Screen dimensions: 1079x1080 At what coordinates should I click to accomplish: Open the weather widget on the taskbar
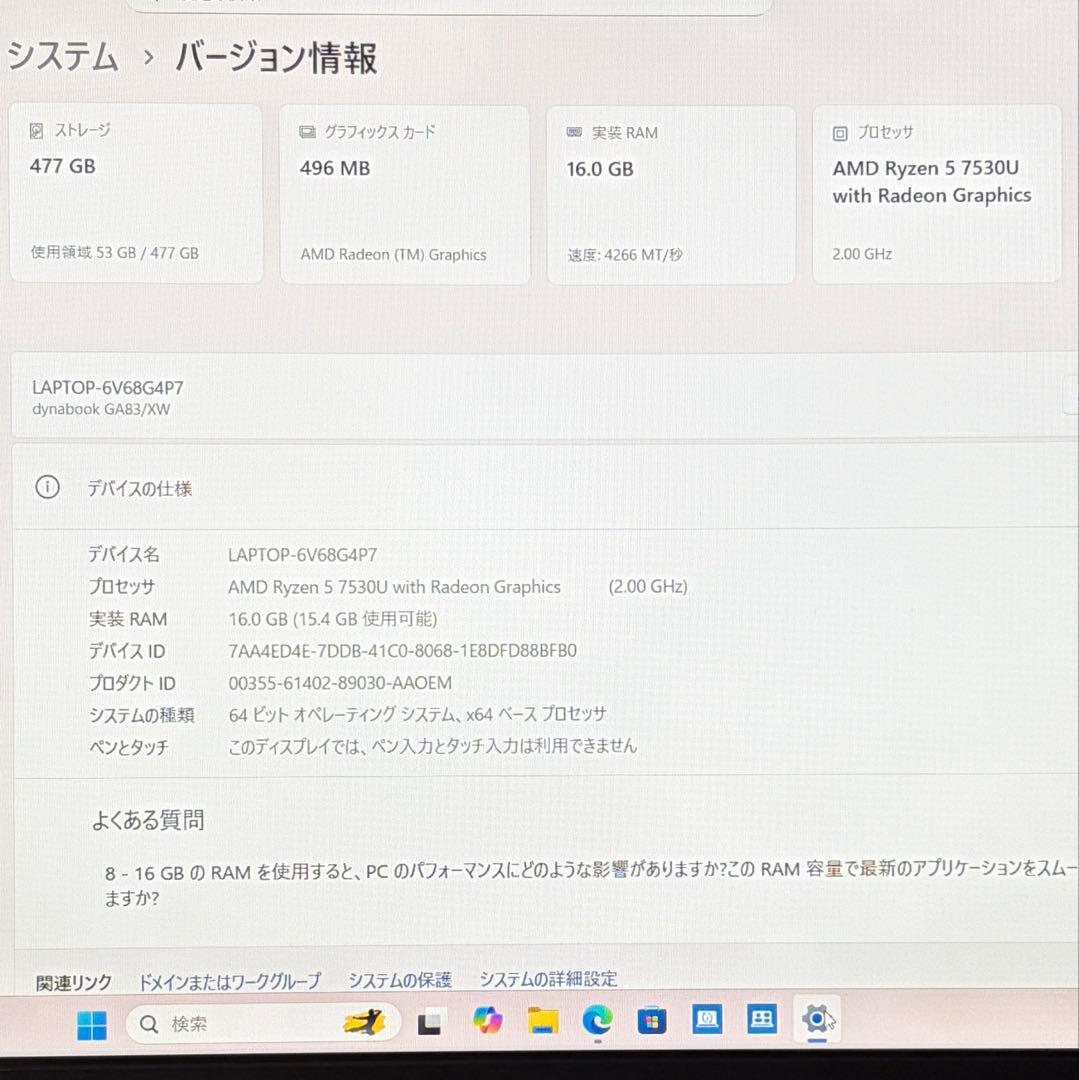click(x=365, y=1023)
